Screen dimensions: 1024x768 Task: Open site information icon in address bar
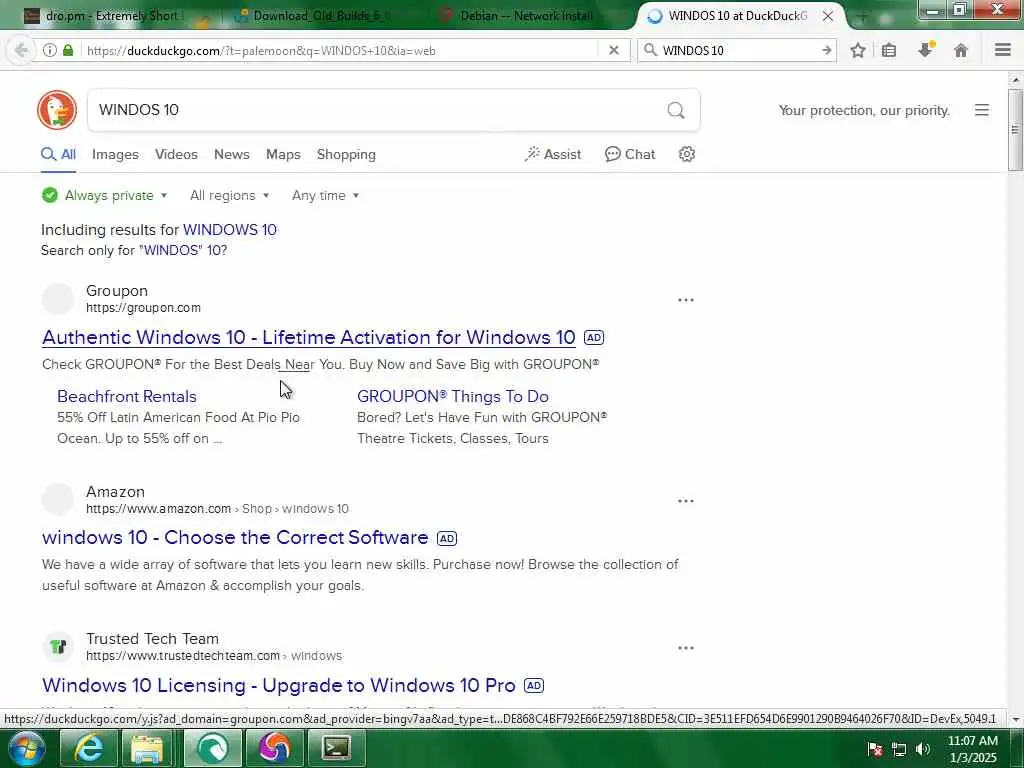(50, 50)
